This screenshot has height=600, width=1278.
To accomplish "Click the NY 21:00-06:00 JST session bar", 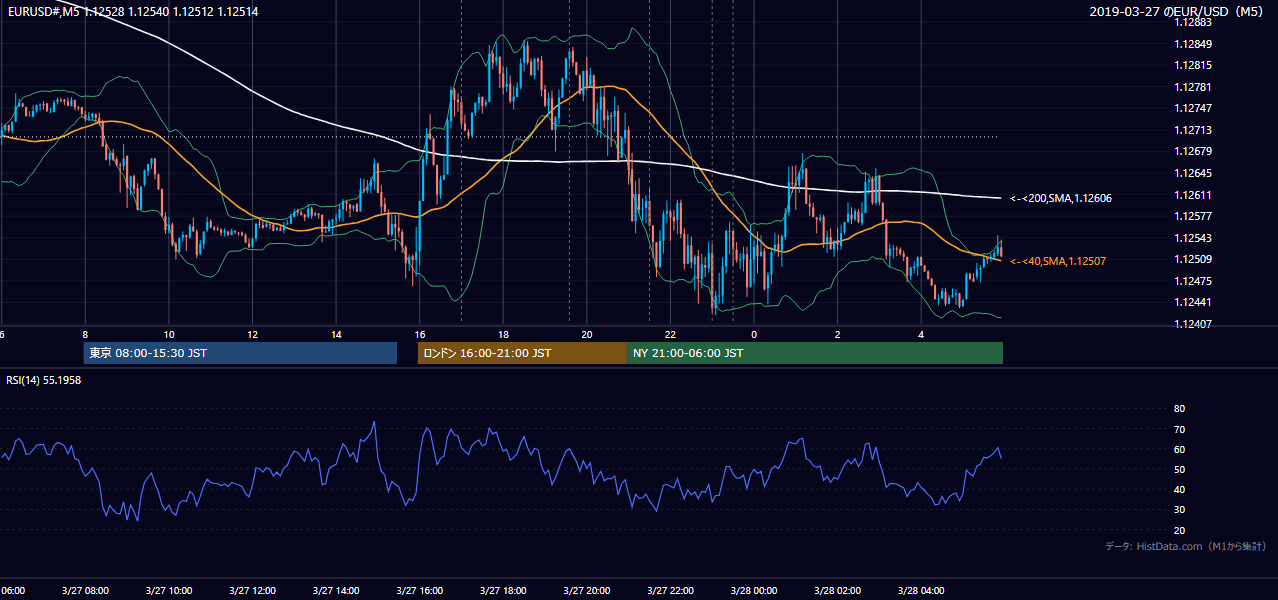I will [815, 353].
